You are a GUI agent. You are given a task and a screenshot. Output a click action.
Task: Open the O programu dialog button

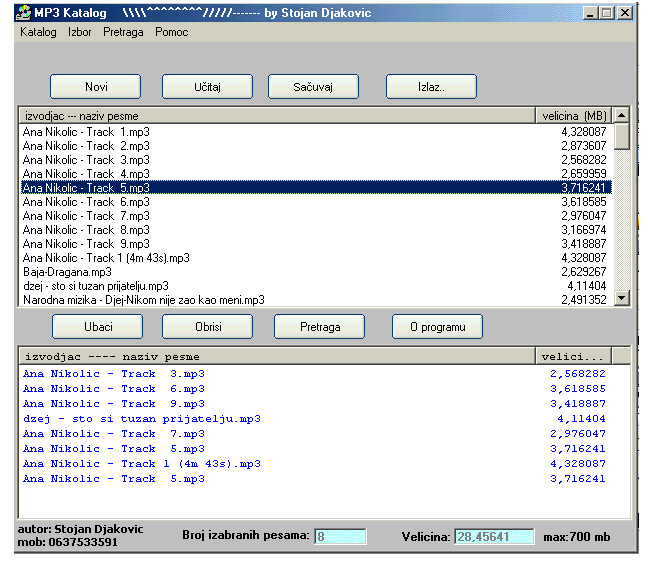tap(437, 327)
